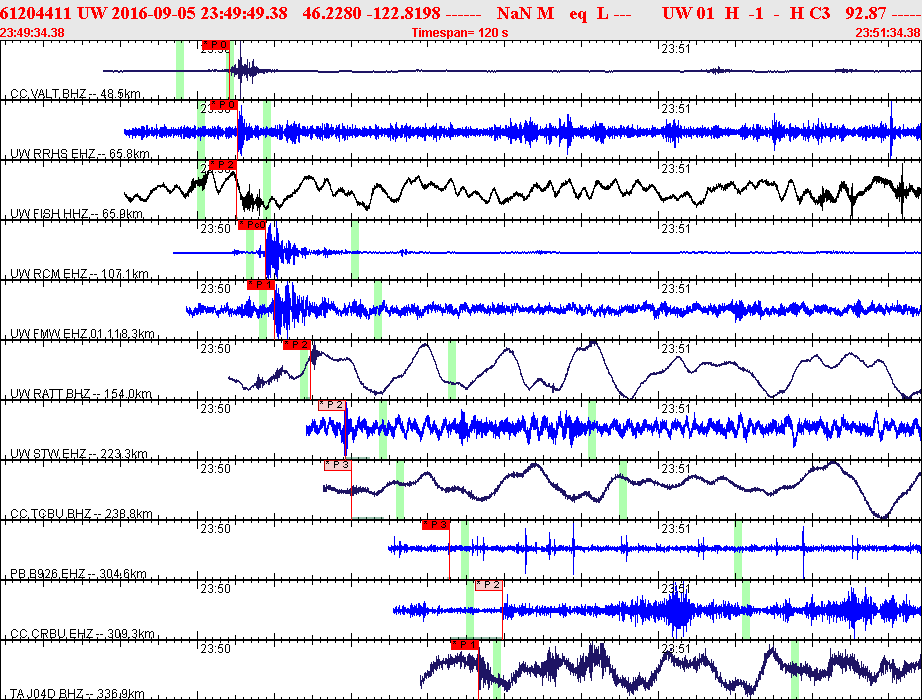Viewport: 922px width, 700px height.
Task: Click the UW RATT BHZ 154.0km station label
Action: pos(81,394)
